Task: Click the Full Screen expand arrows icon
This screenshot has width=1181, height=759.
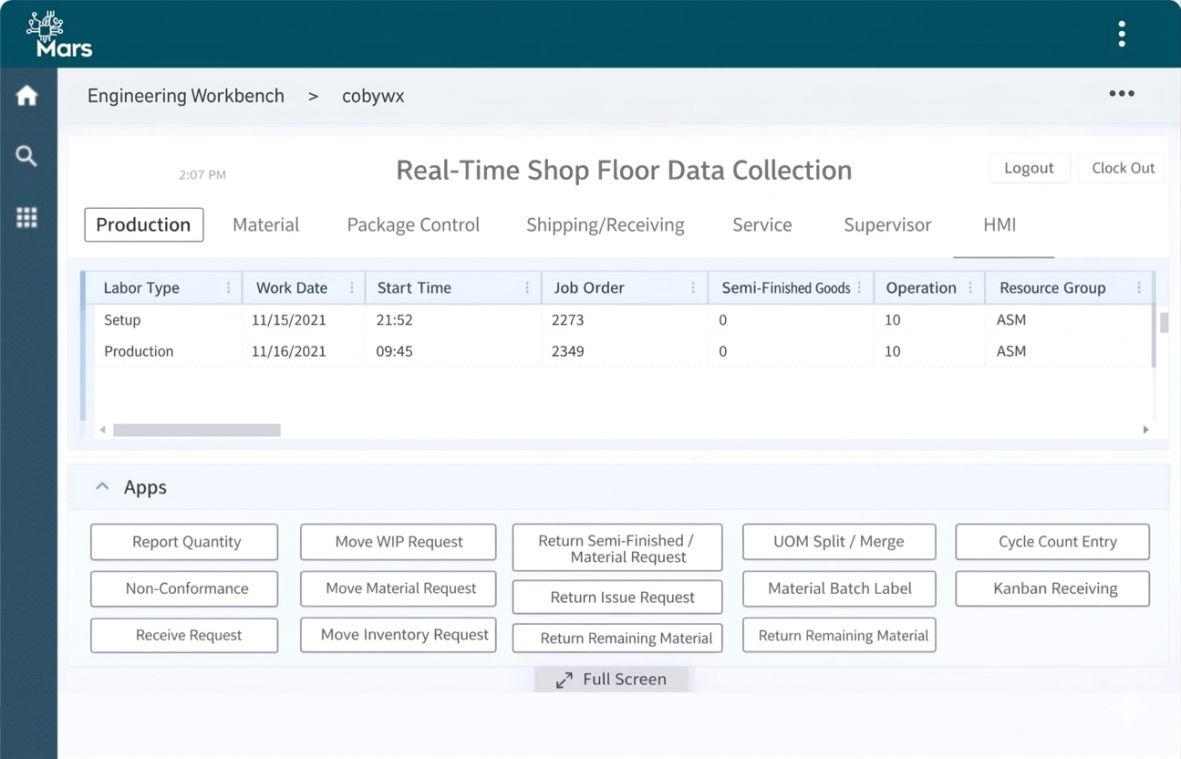Action: click(564, 680)
